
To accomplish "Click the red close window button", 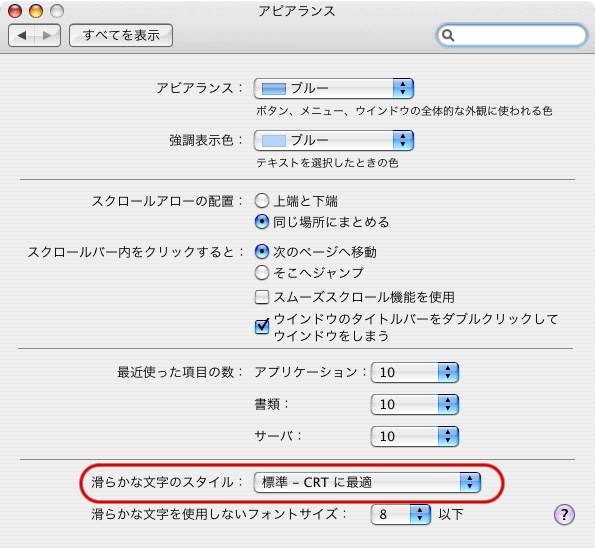I will point(15,11).
